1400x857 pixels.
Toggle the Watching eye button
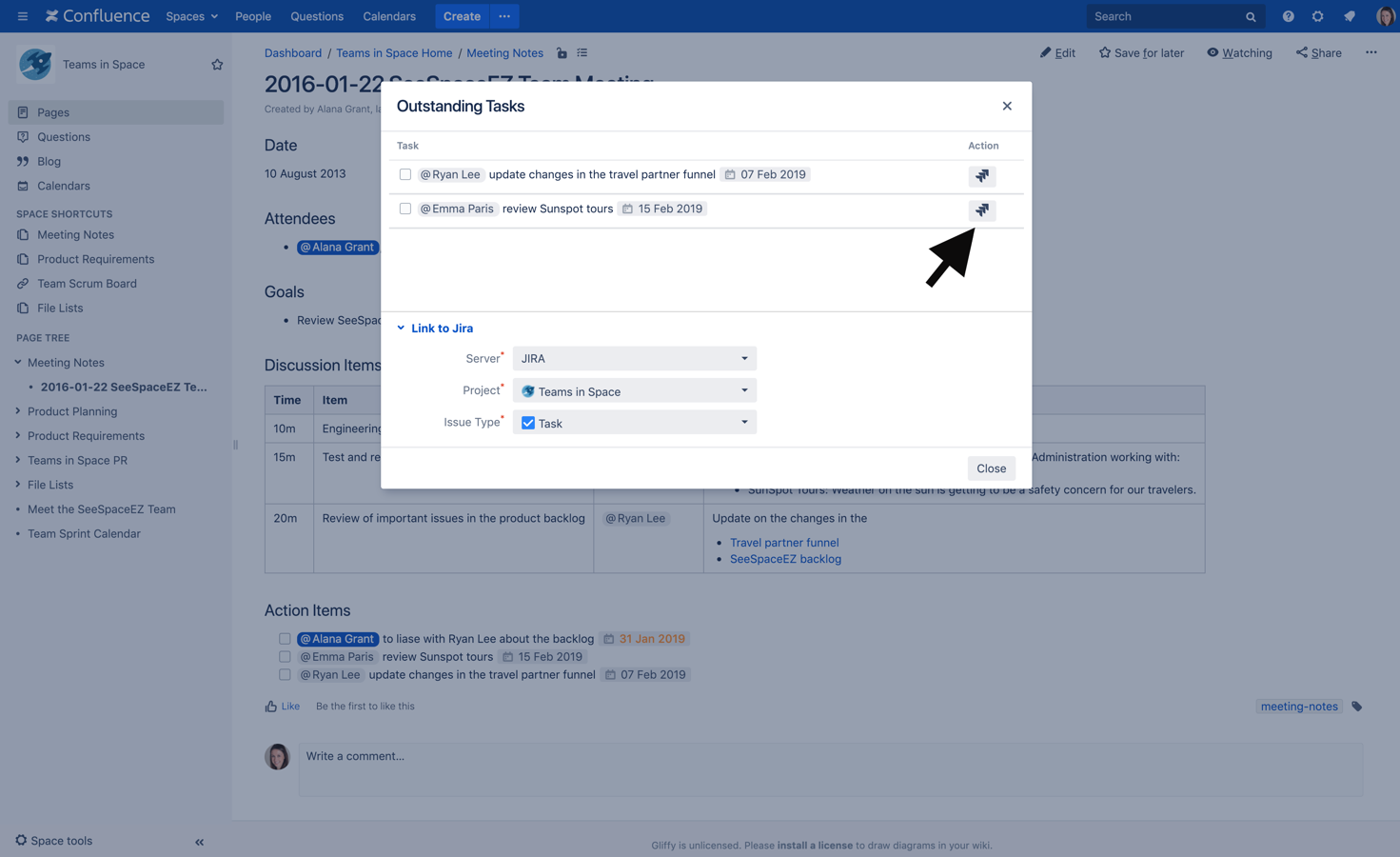point(1239,53)
